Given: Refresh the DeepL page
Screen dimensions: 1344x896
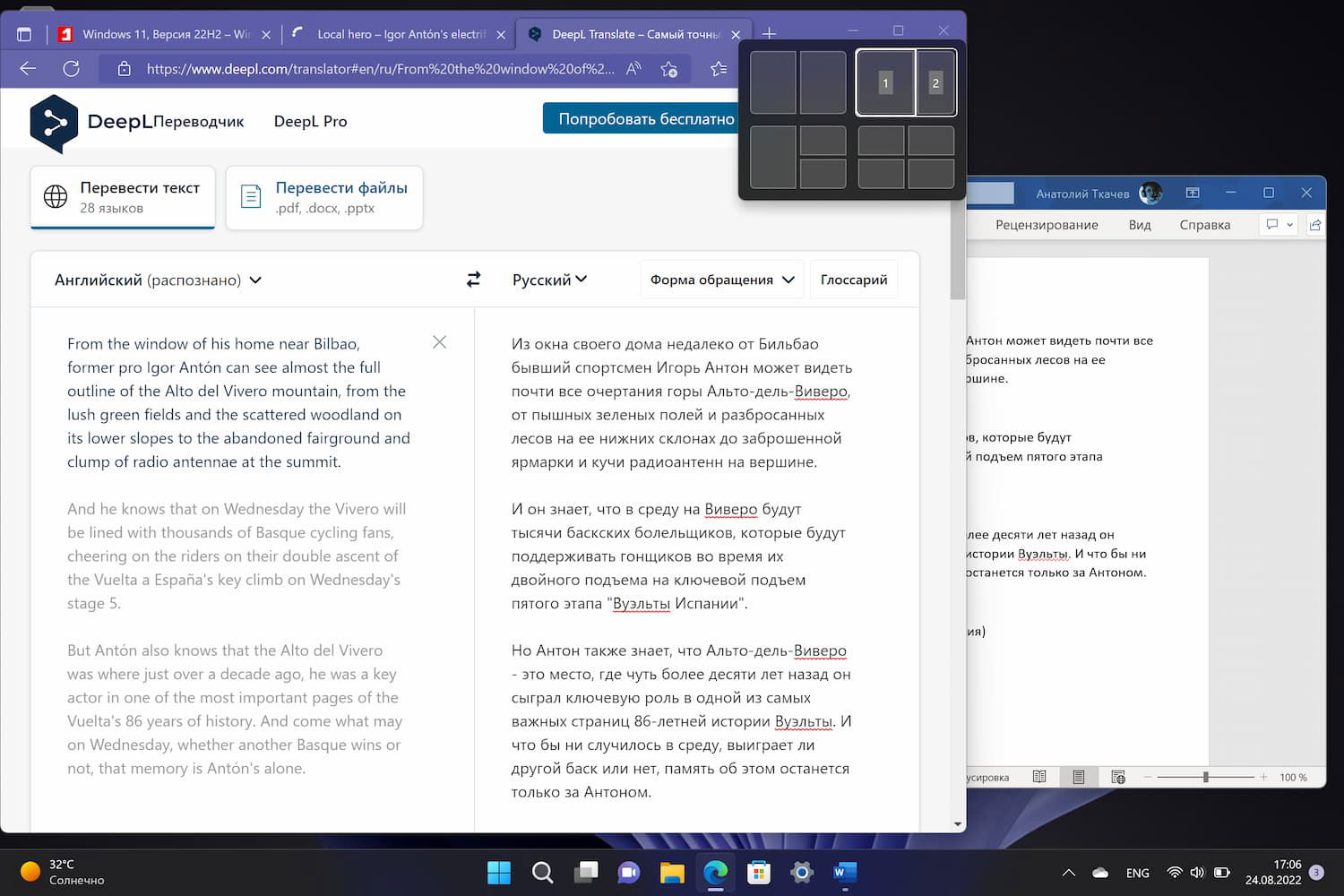Looking at the screenshot, I should [72, 68].
